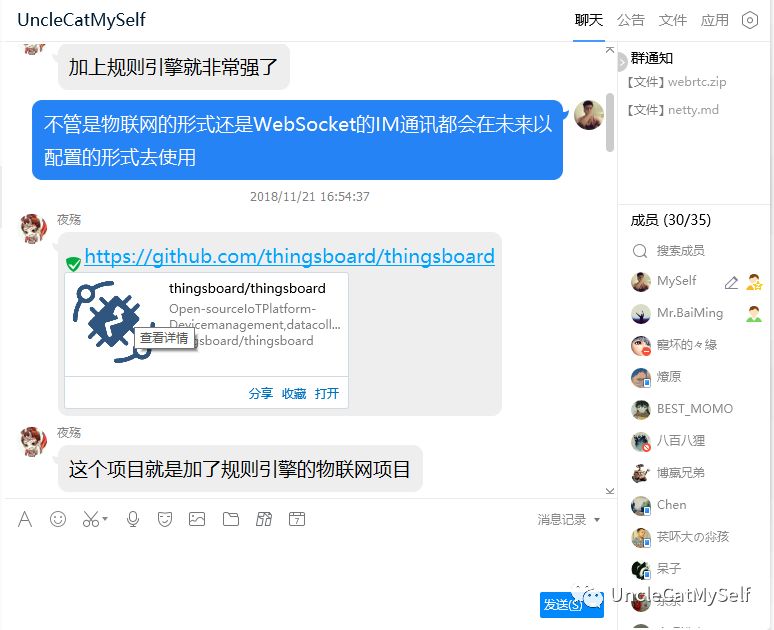Open the emoji picker

click(x=58, y=519)
